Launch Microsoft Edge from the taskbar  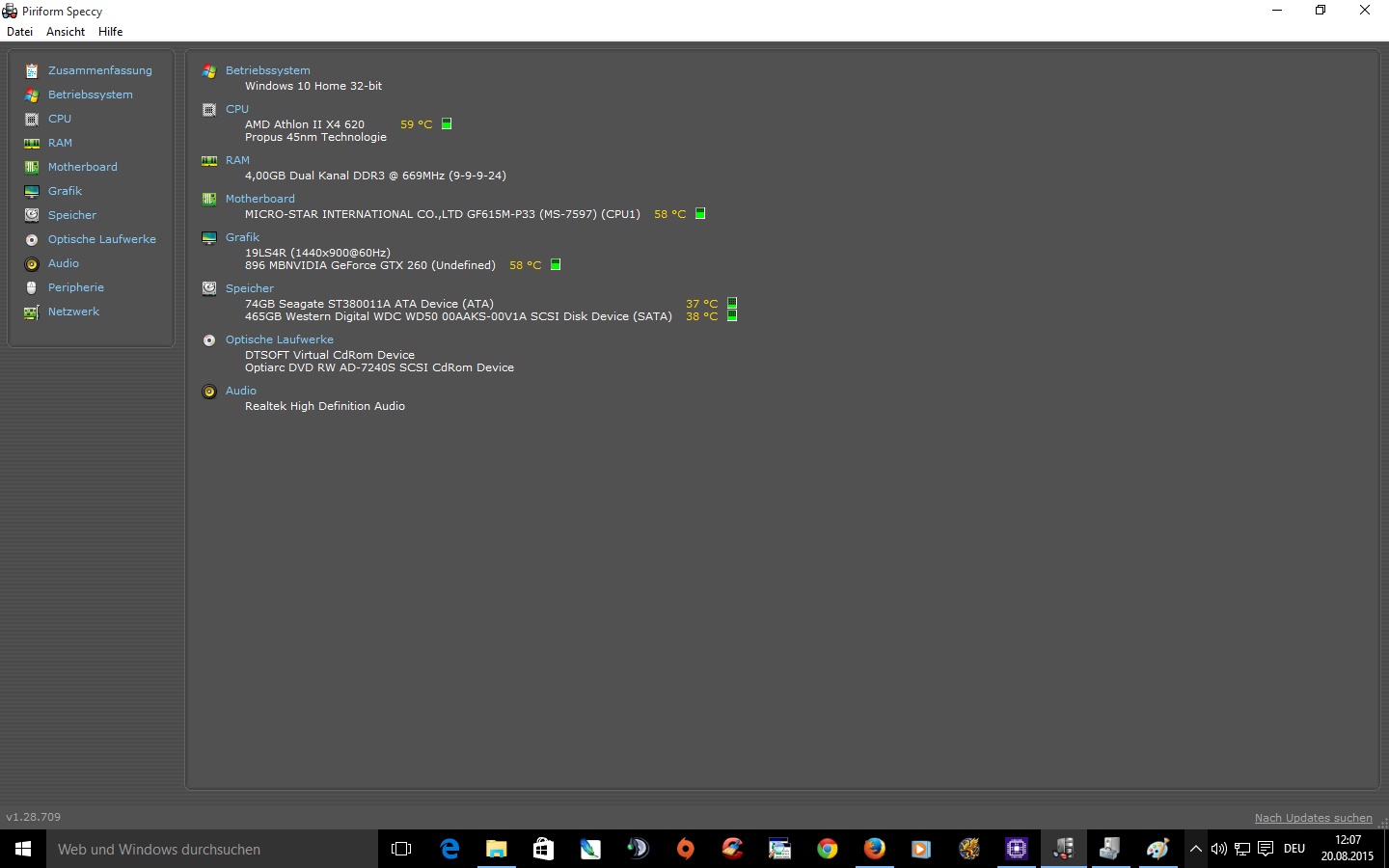[x=449, y=849]
